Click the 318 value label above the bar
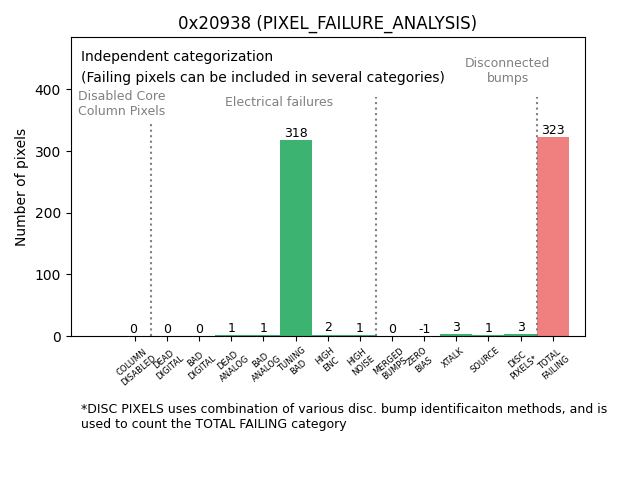 pyautogui.click(x=296, y=133)
